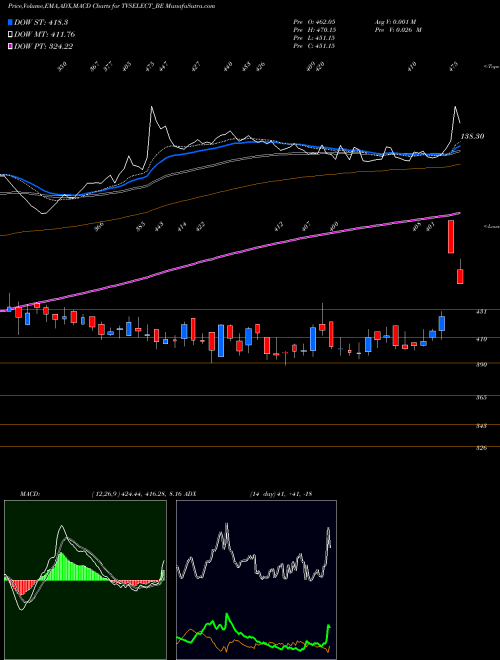500x660 pixels.
Task: Click the last blue candle near the 431 level
Action: click(x=441, y=324)
